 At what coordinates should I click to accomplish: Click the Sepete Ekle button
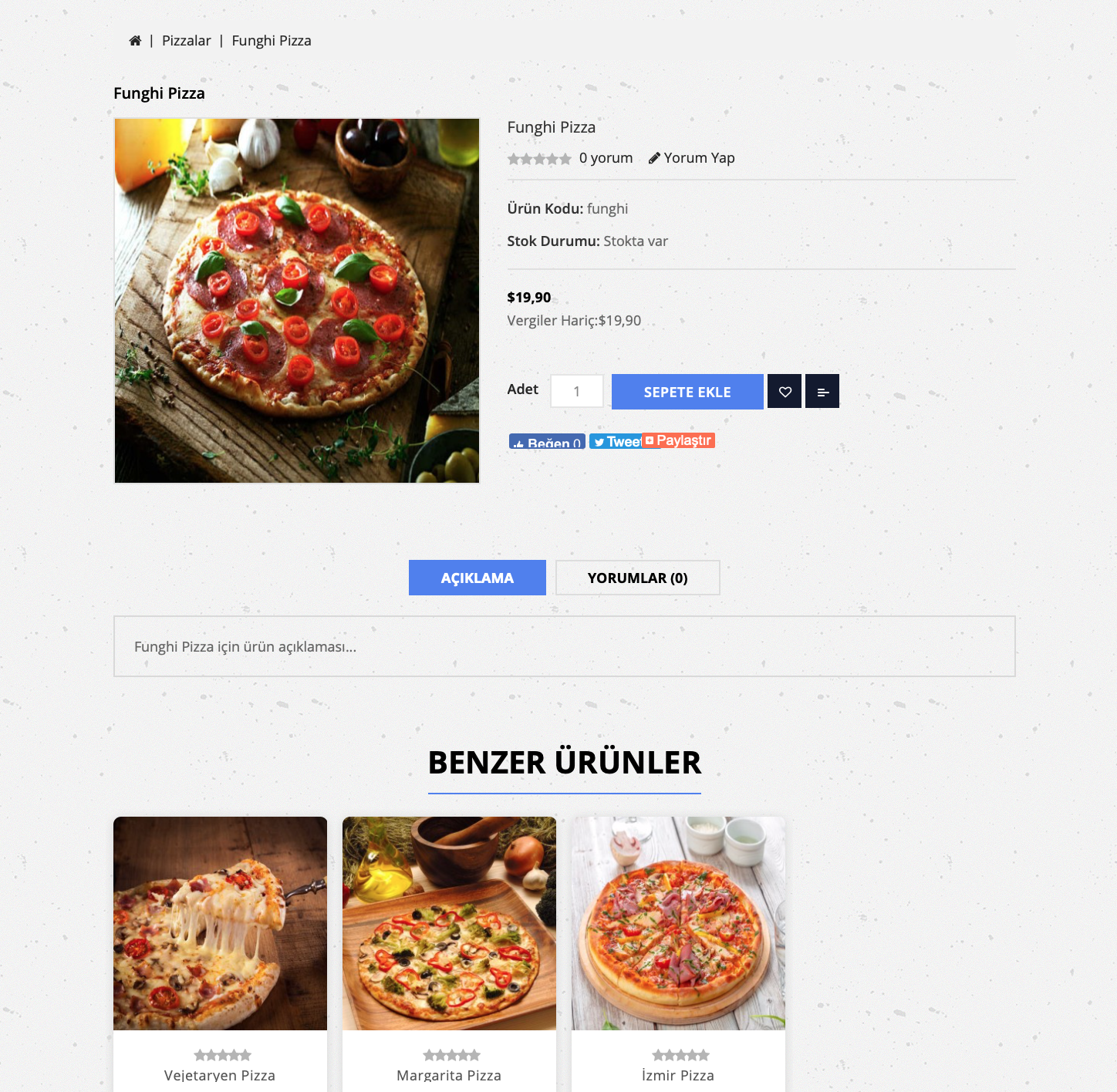687,392
